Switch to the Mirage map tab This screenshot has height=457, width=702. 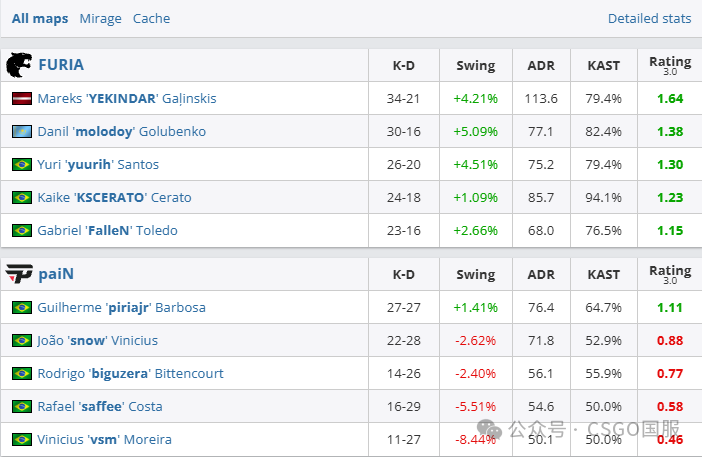(100, 19)
